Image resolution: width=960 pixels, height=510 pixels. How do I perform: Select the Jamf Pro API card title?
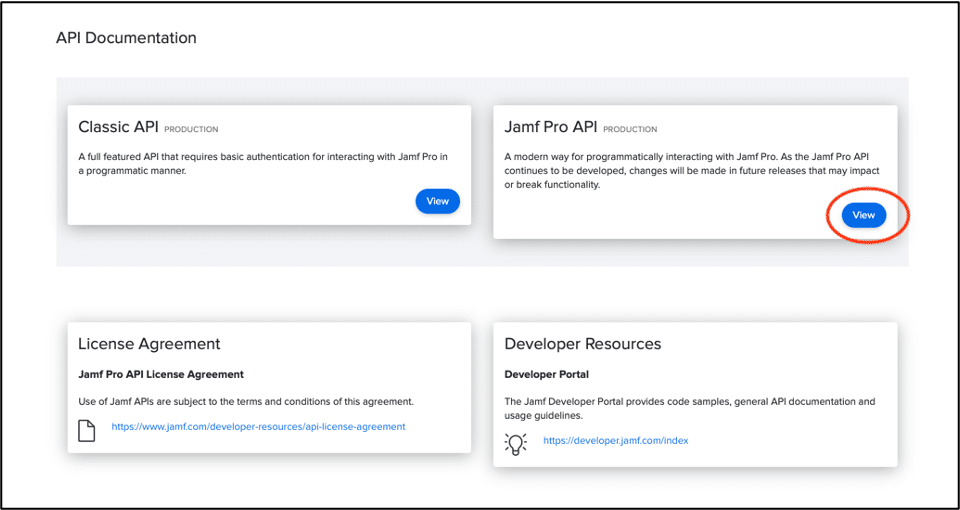coord(550,127)
